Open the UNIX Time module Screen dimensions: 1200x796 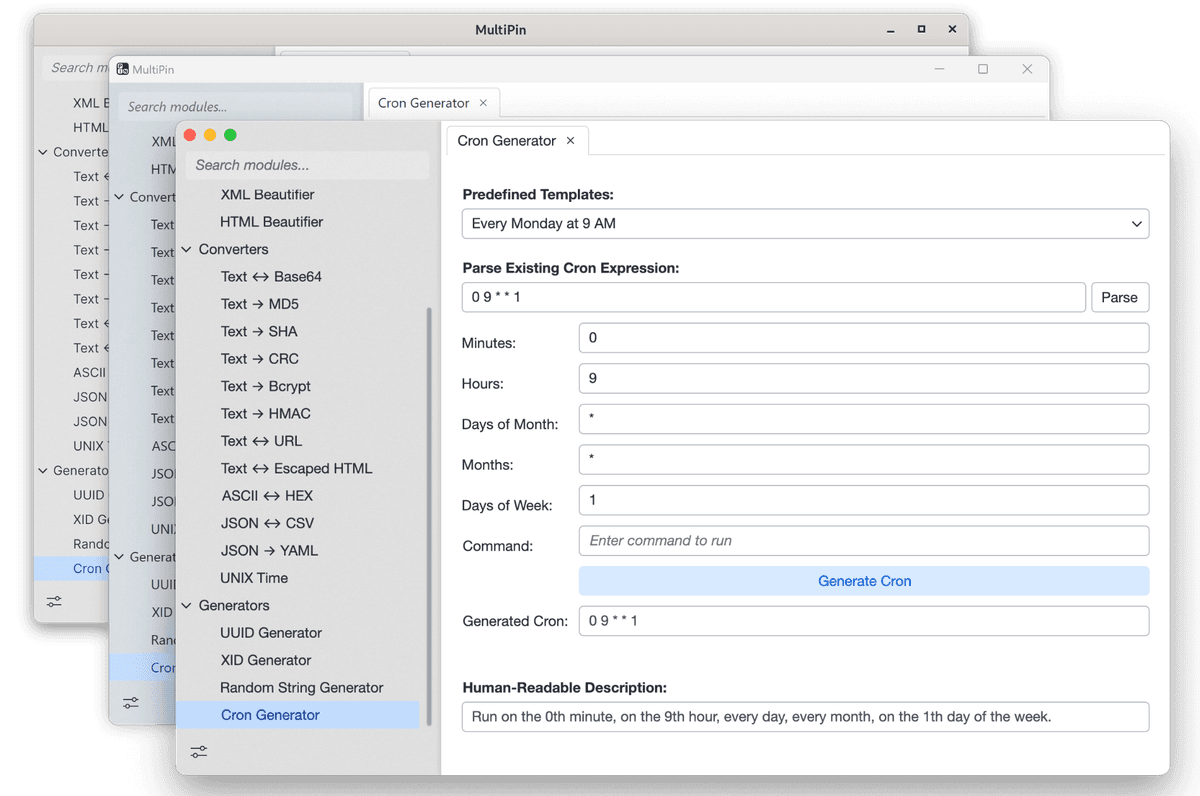point(254,578)
